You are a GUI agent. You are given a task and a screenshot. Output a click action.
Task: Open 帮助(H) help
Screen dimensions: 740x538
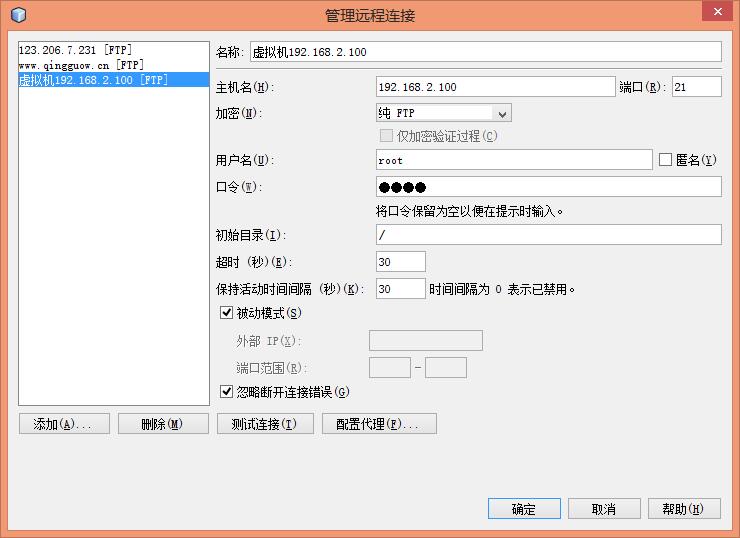coord(684,509)
